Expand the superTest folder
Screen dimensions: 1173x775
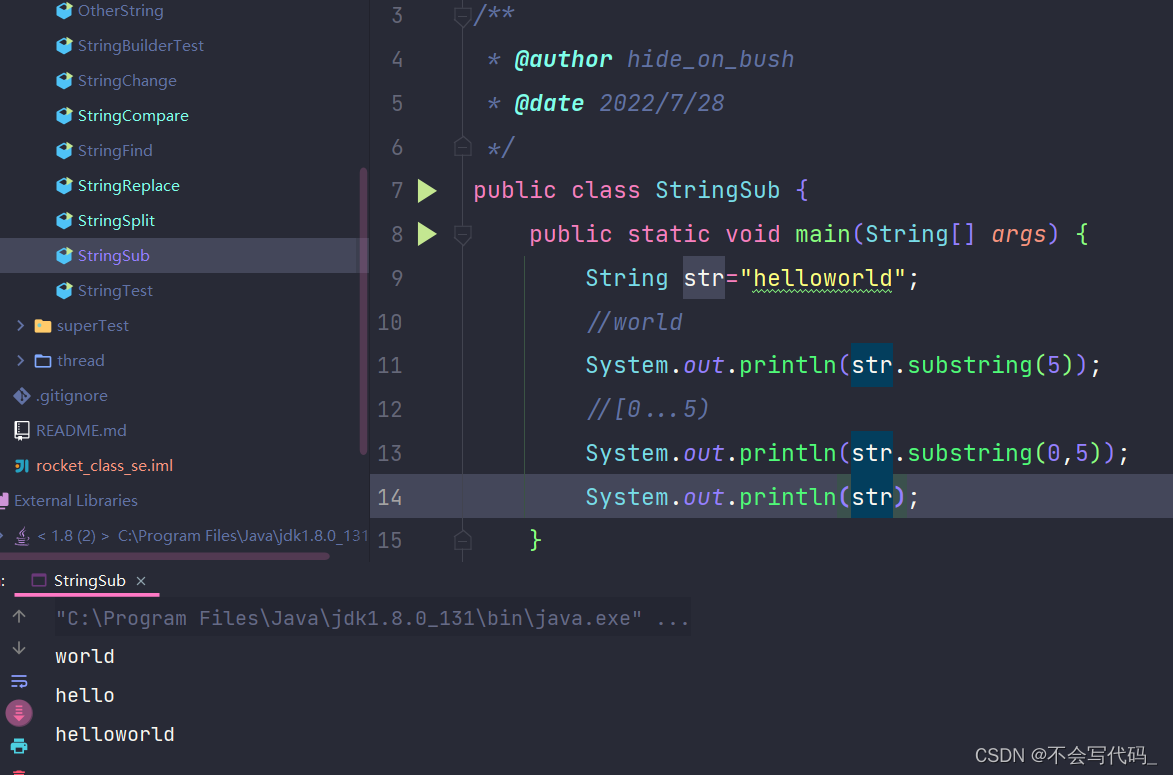(20, 325)
